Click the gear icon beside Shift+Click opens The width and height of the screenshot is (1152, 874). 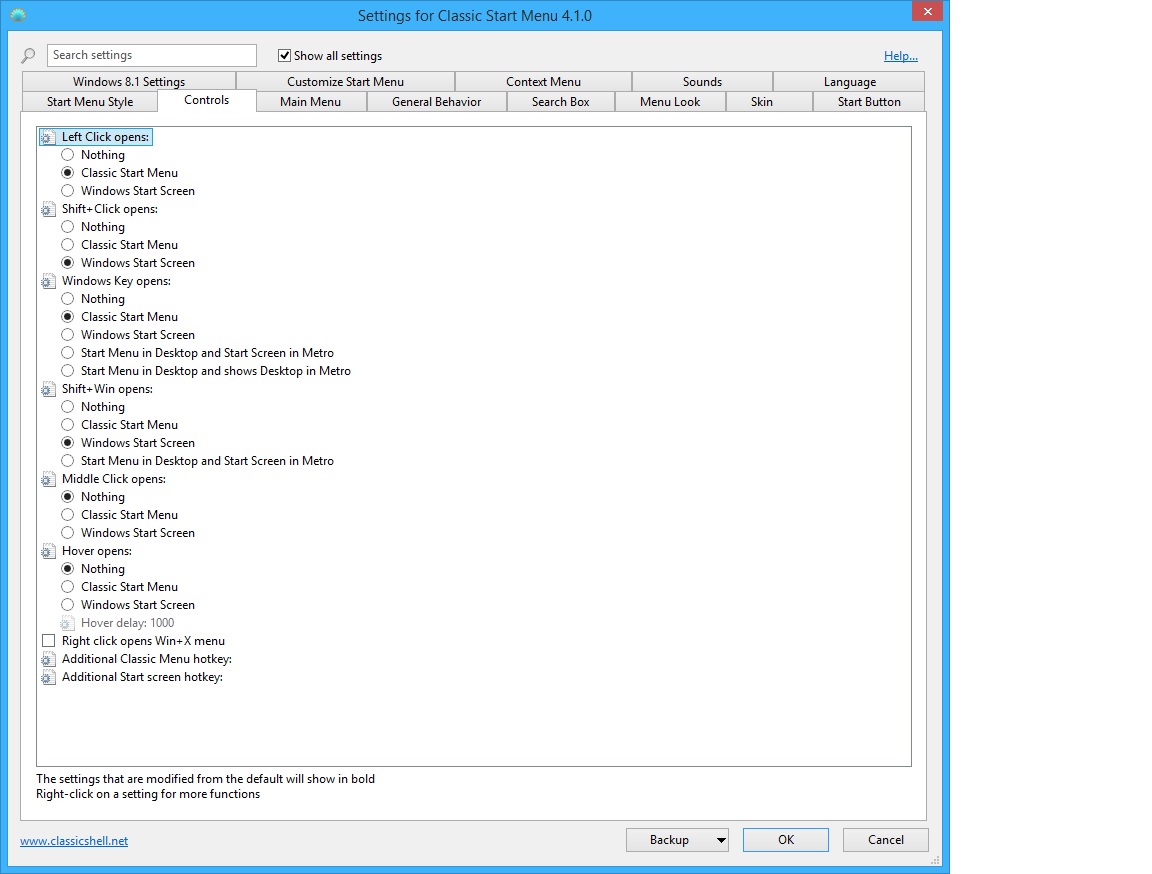coord(48,209)
